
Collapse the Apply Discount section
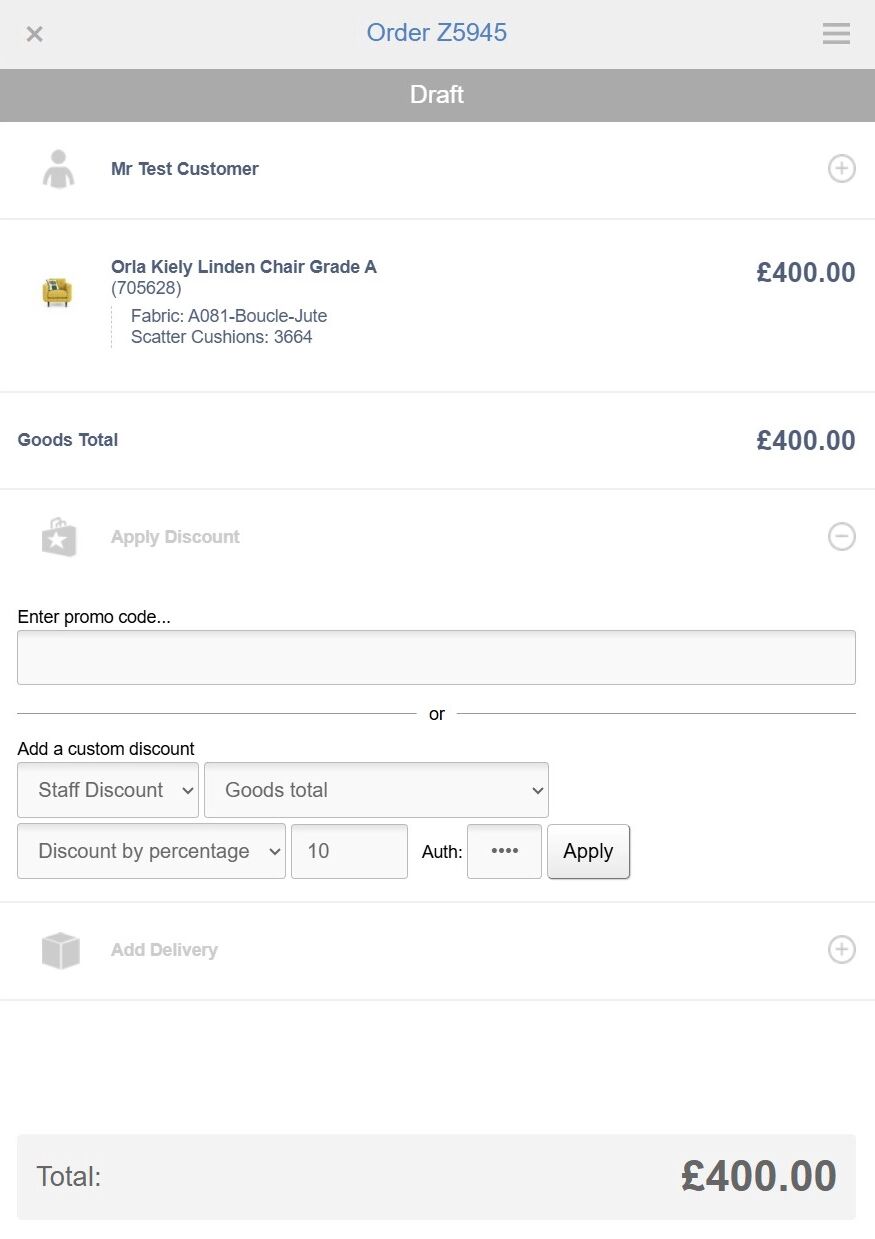[x=841, y=537]
